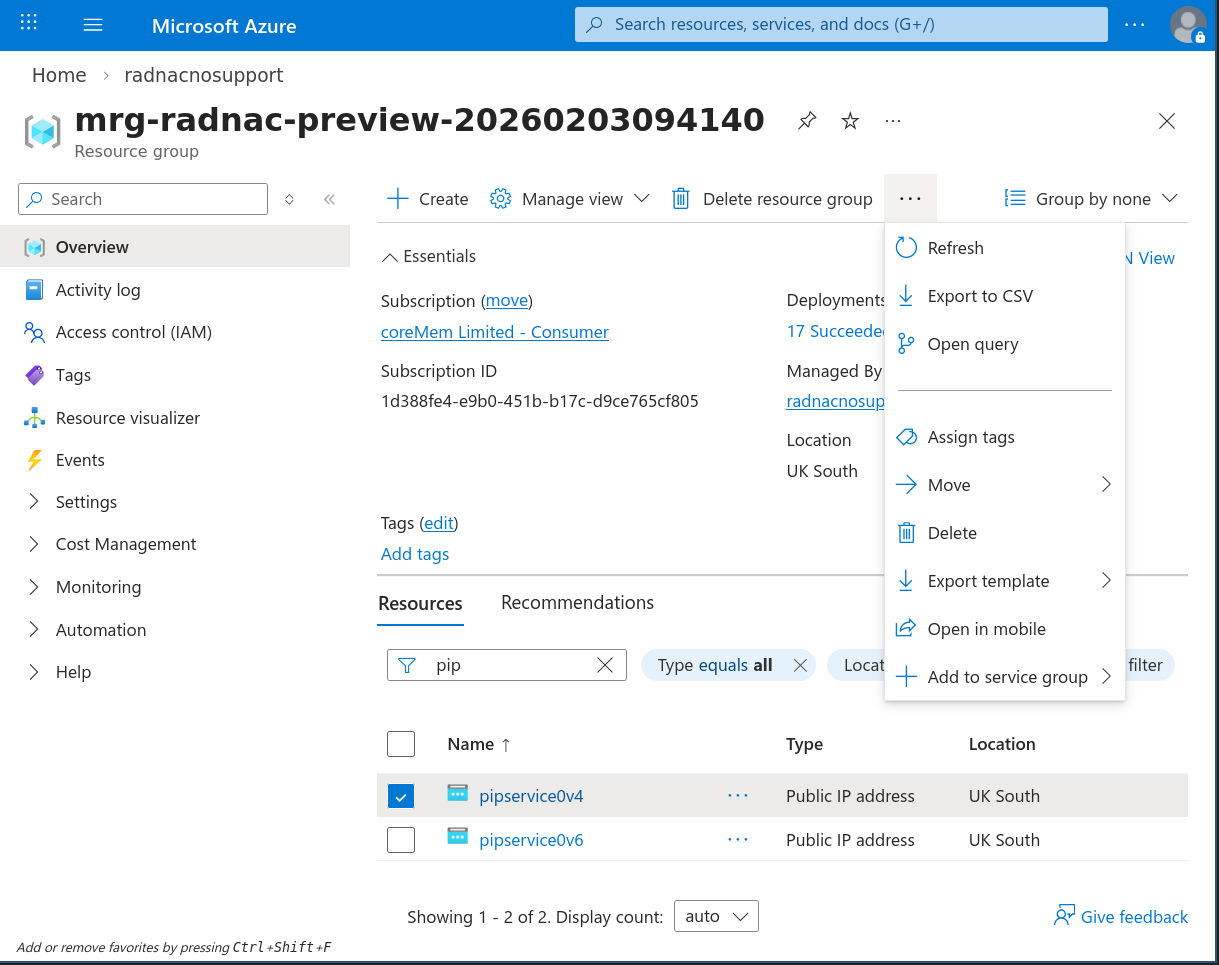Switch to the Recommendations tab

tap(577, 602)
